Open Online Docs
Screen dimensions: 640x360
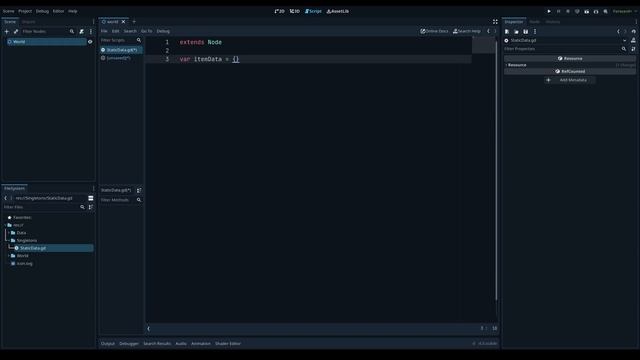coord(434,31)
